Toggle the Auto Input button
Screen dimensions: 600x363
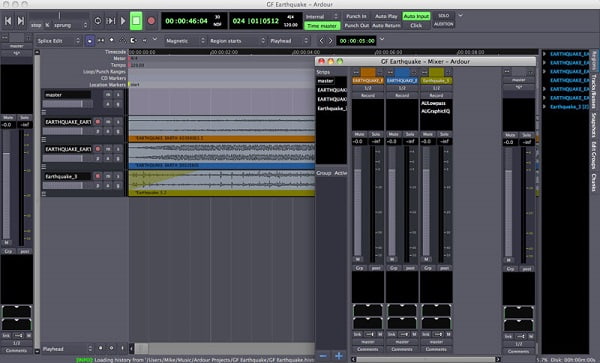(416, 16)
